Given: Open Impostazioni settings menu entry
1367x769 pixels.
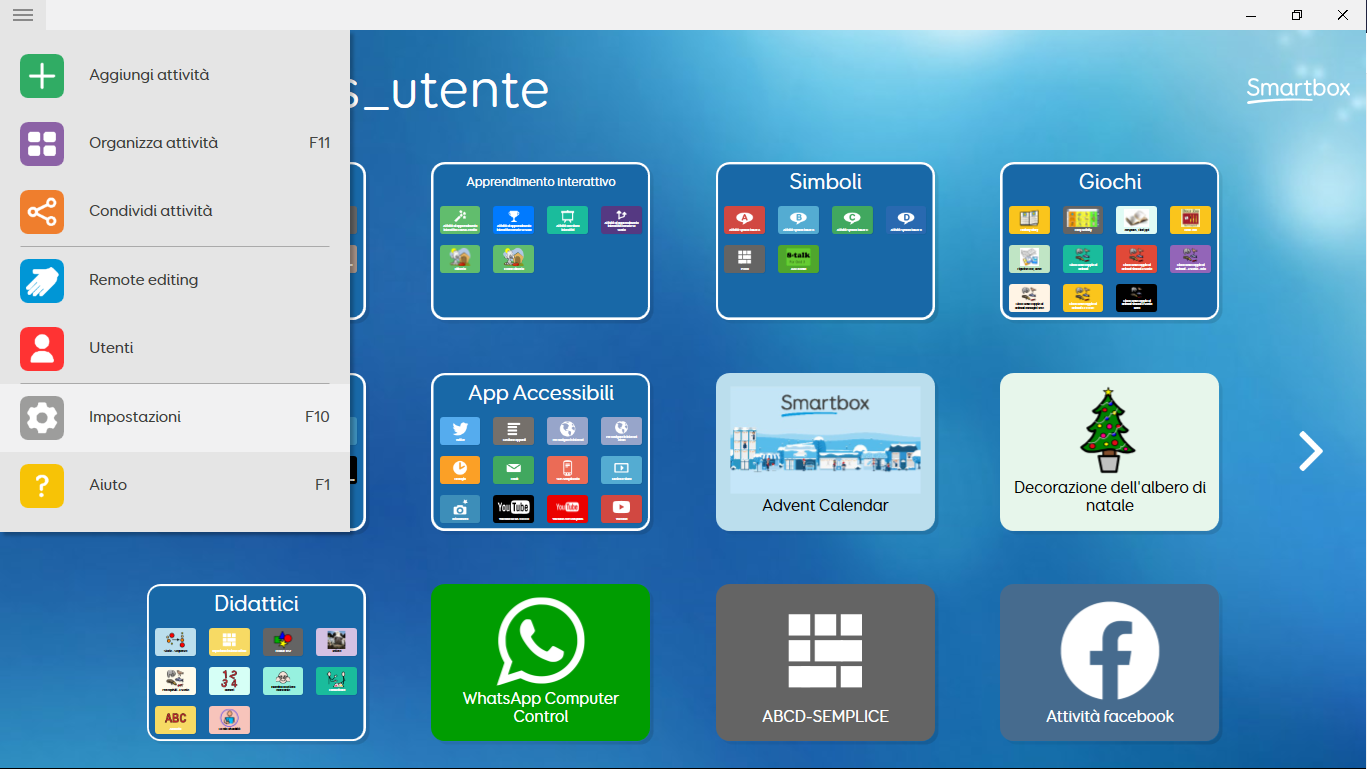Looking at the screenshot, I should [x=175, y=417].
